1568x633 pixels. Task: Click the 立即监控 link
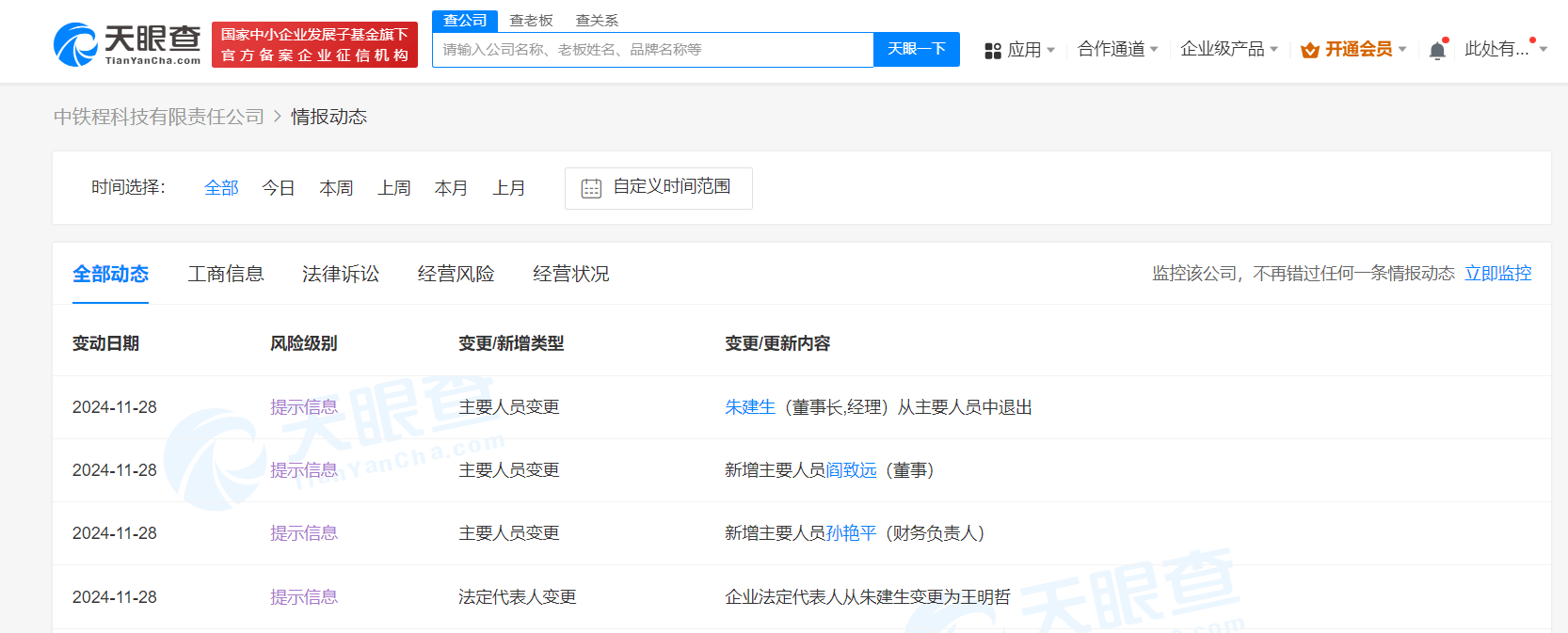[x=1498, y=274]
